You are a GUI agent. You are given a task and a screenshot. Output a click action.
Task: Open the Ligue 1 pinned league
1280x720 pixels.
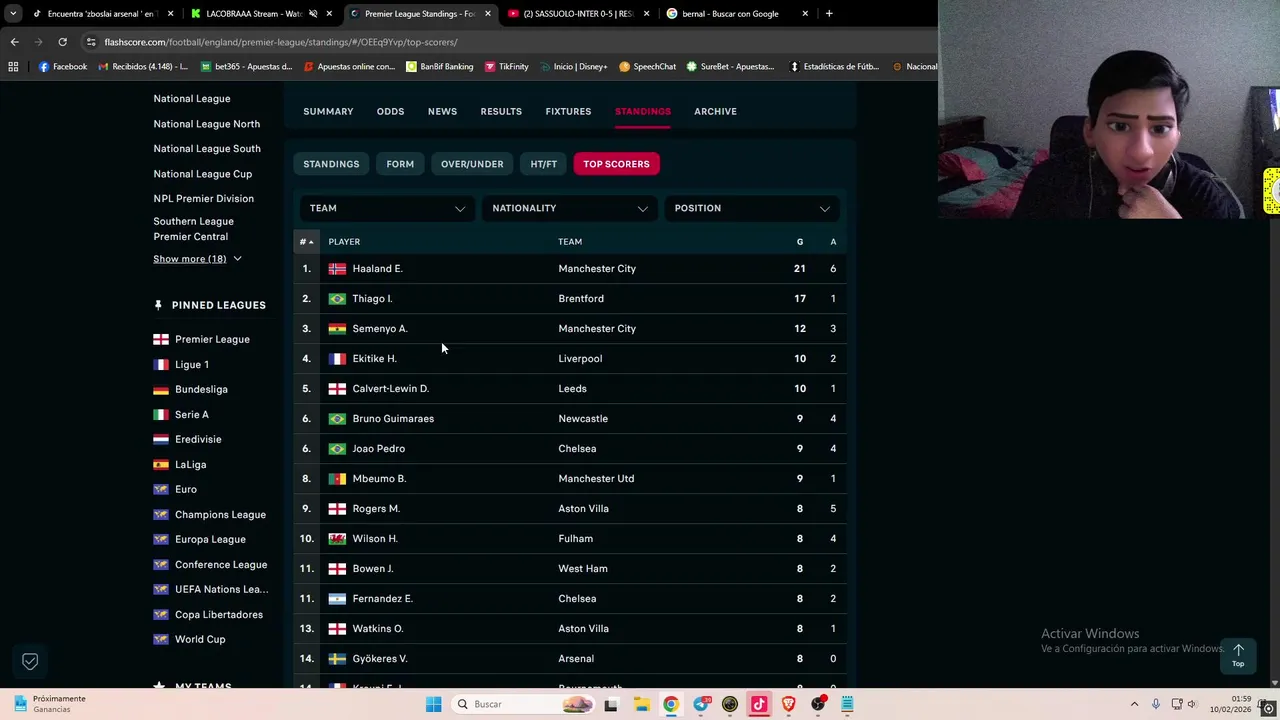(x=192, y=364)
